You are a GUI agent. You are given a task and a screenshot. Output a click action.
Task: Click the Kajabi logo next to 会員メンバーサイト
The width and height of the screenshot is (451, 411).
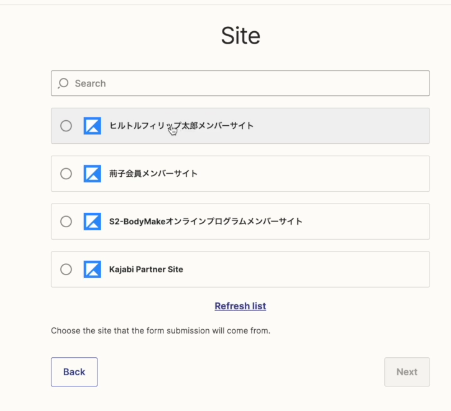click(92, 174)
